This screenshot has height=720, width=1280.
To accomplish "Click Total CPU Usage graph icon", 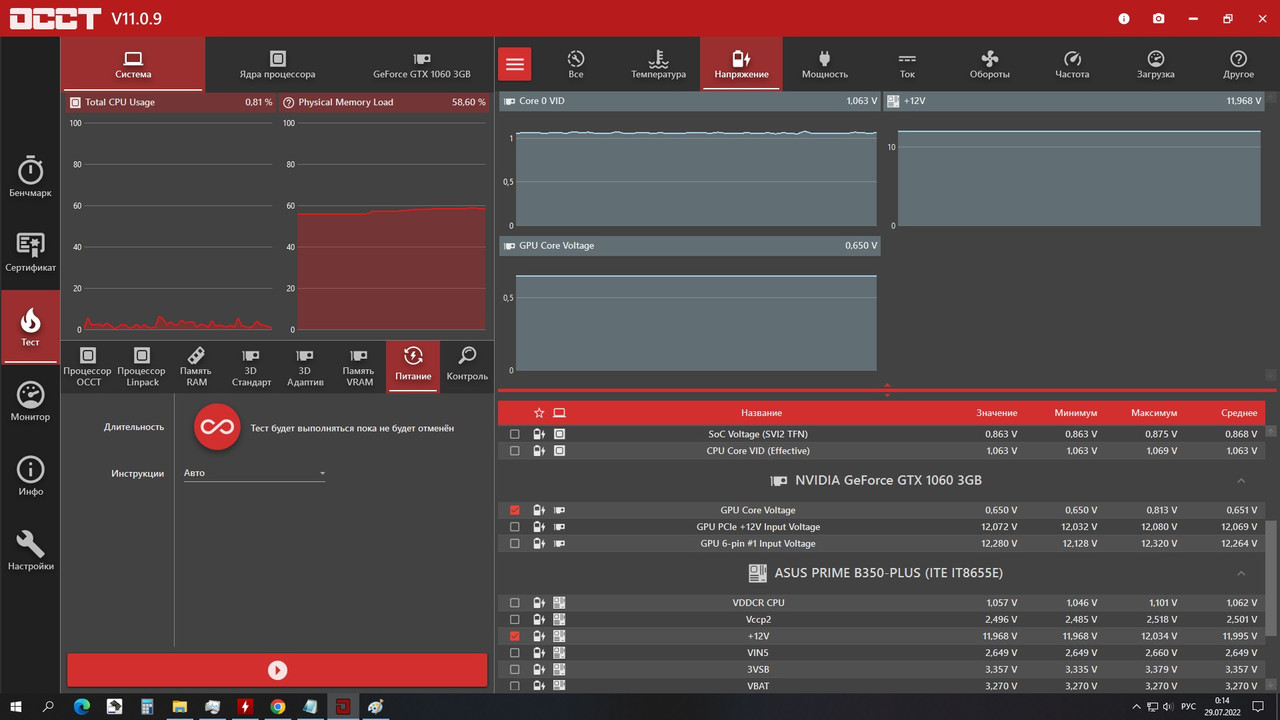I will click(75, 102).
